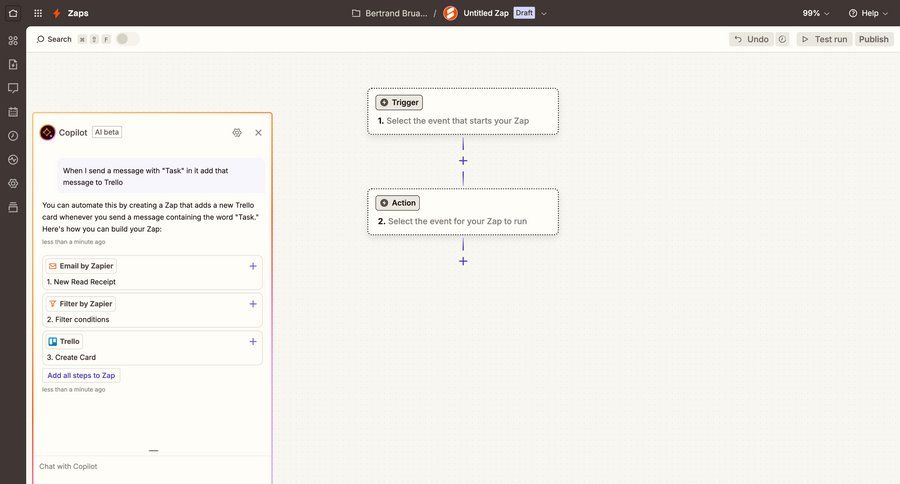Click the user message about "Task" in Trello
900x484 pixels.
tap(161, 176)
